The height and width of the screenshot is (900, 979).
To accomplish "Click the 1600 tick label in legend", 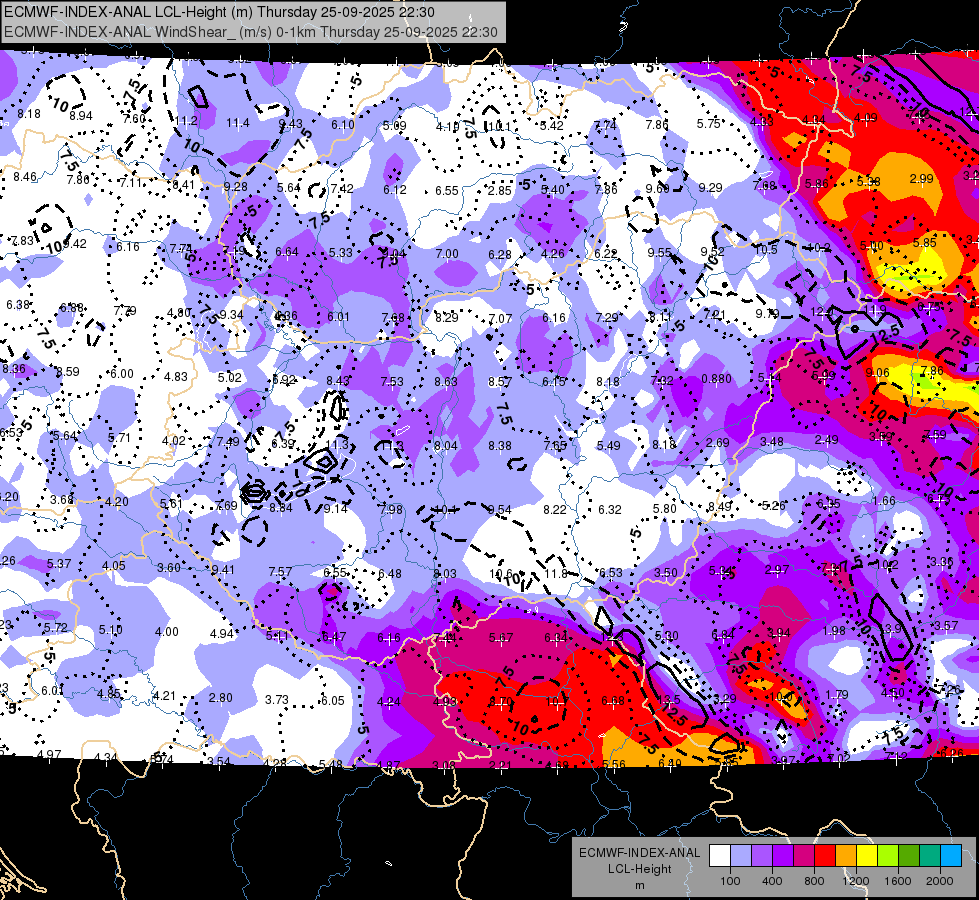I will tap(898, 881).
